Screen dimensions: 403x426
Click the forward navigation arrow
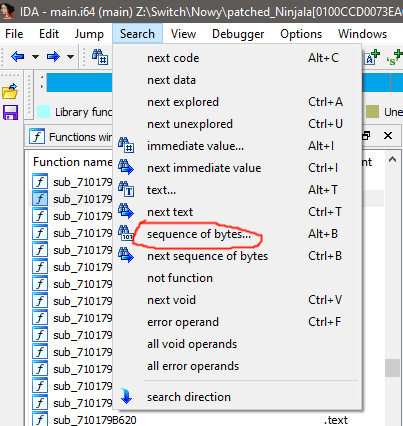53,56
